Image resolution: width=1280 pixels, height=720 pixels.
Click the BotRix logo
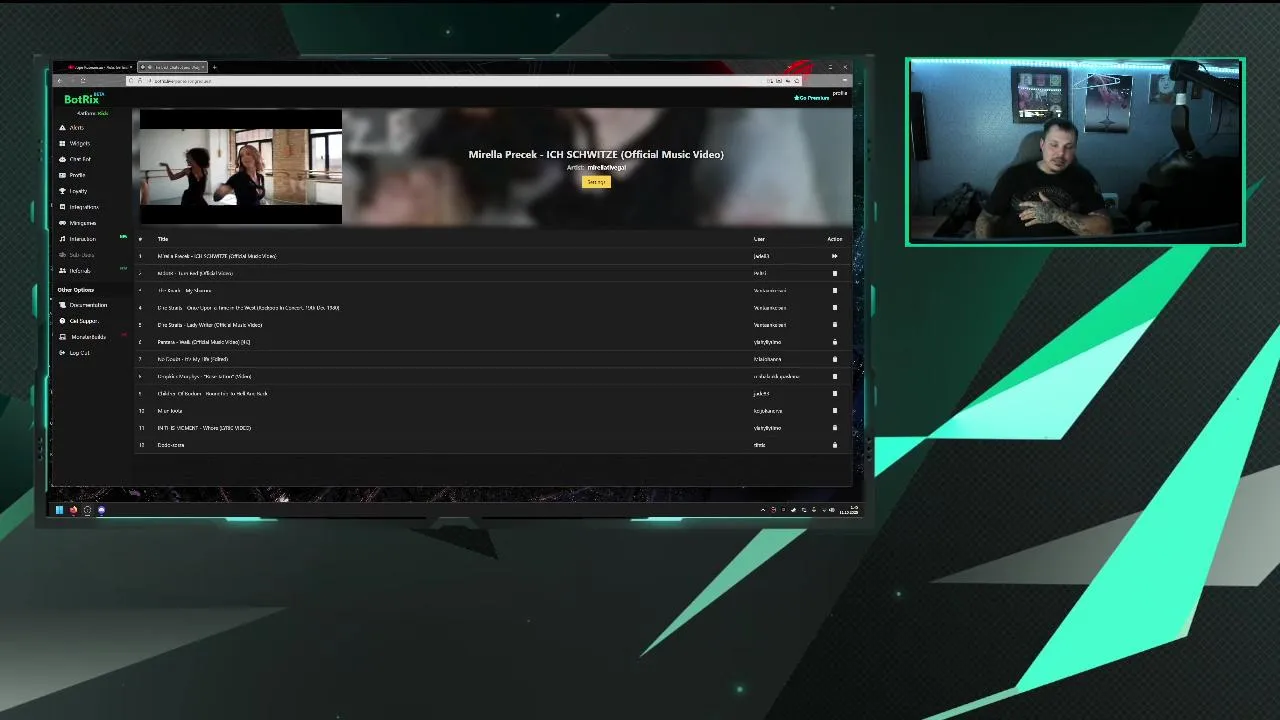[x=84, y=99]
